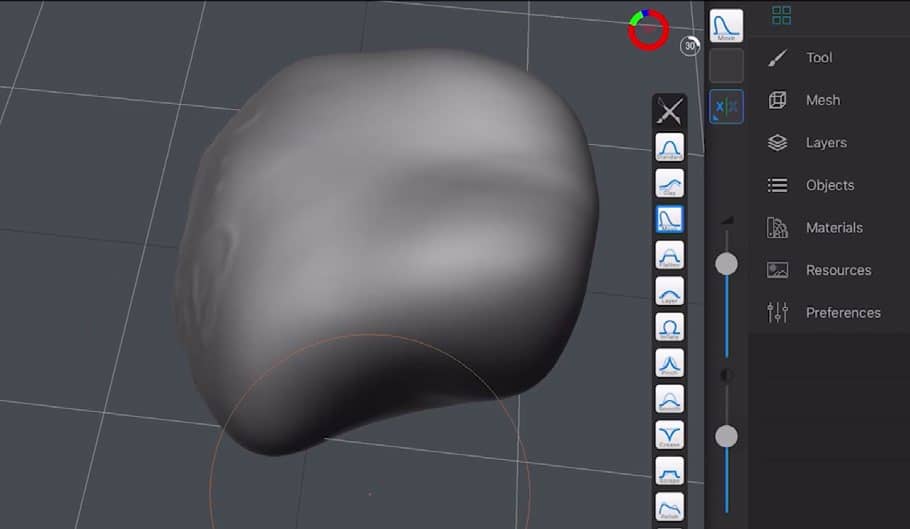Click the red orientation gizmo ring
The image size is (910, 529).
(648, 30)
